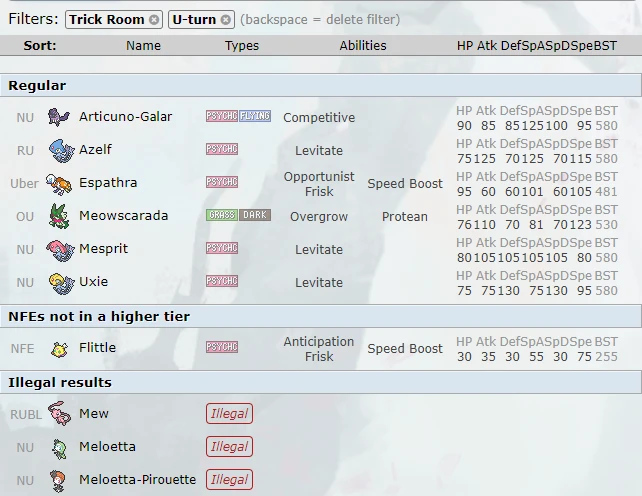Viewport: 642px width, 496px height.
Task: Sort by Atk stat column header
Action: pos(487,45)
